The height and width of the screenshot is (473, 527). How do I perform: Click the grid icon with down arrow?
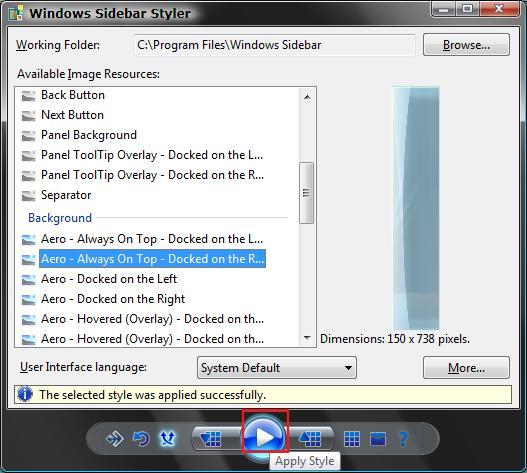point(210,438)
